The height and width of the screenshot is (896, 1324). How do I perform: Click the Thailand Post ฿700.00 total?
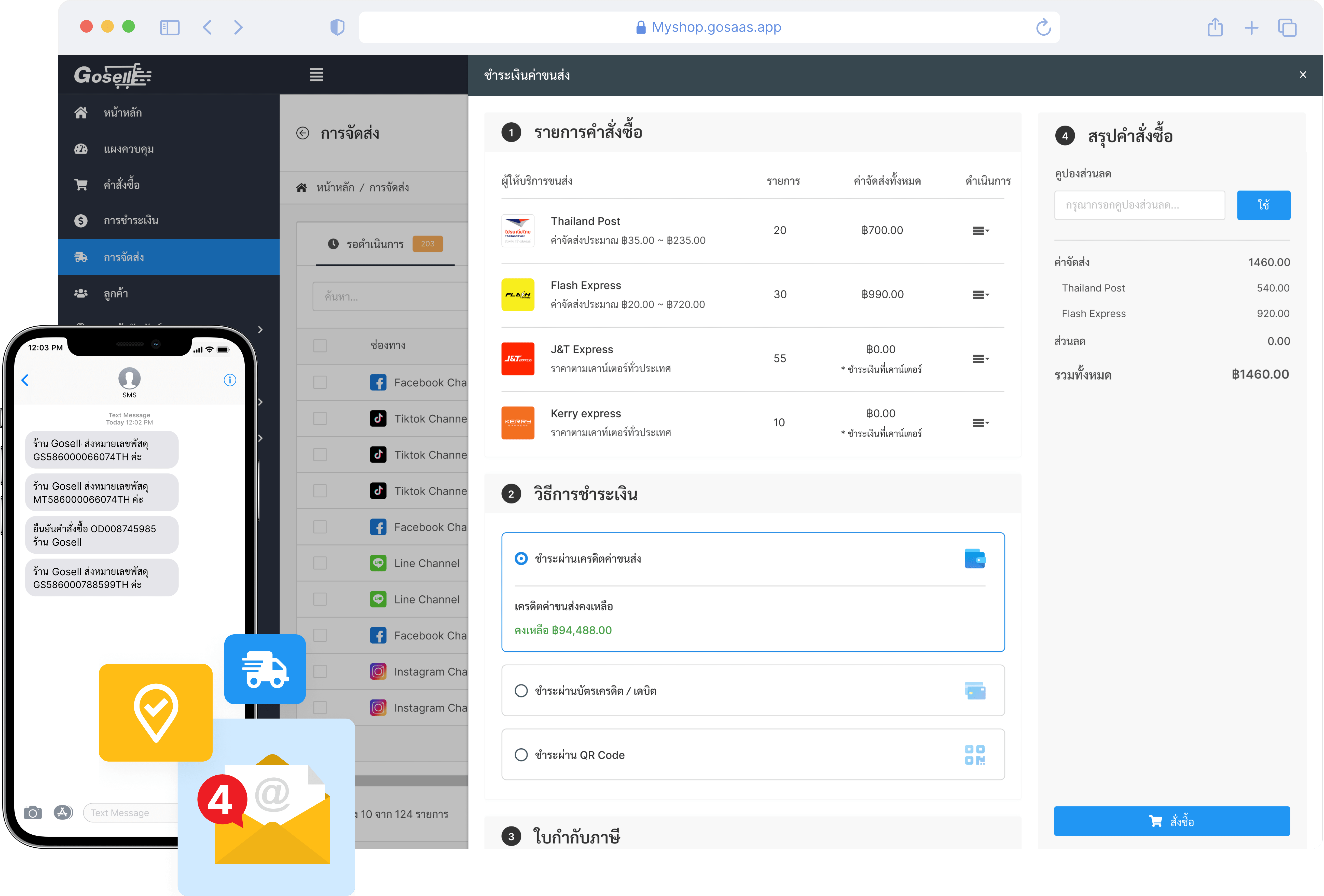tap(882, 230)
